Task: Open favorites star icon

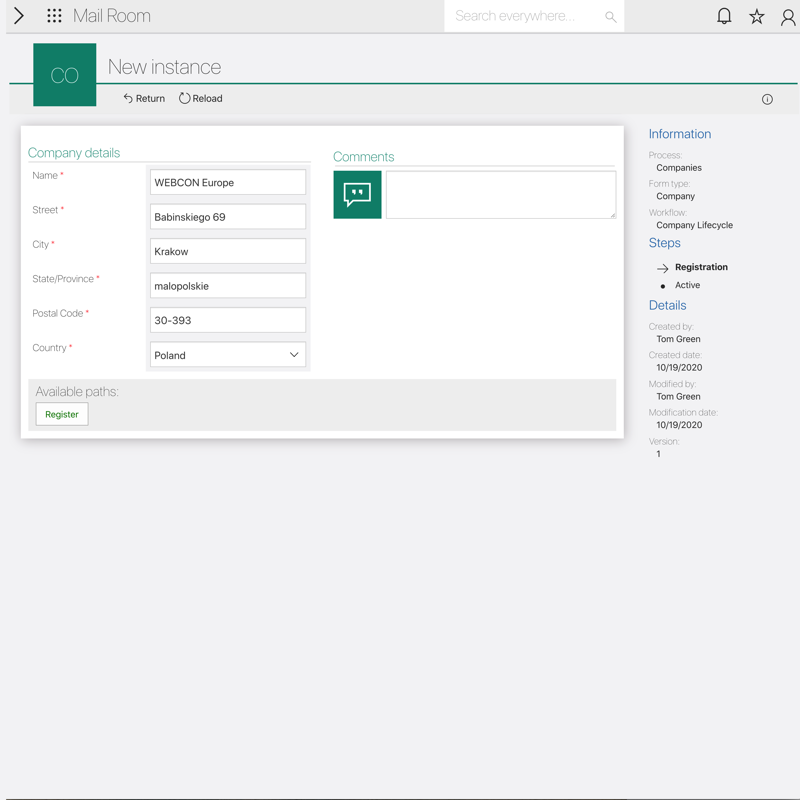Action: coord(757,16)
